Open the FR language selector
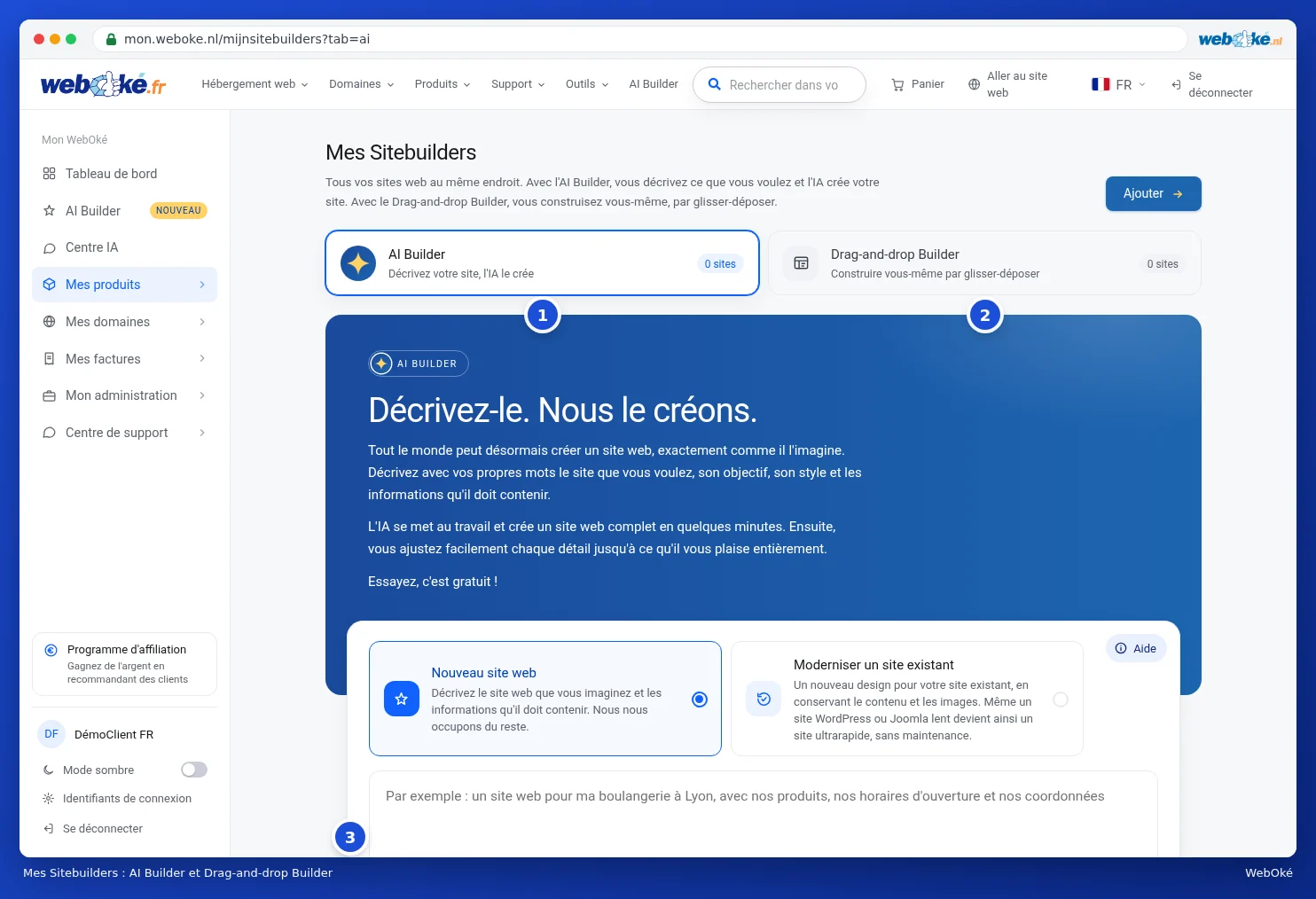The width and height of the screenshot is (1316, 899). pos(1119,84)
